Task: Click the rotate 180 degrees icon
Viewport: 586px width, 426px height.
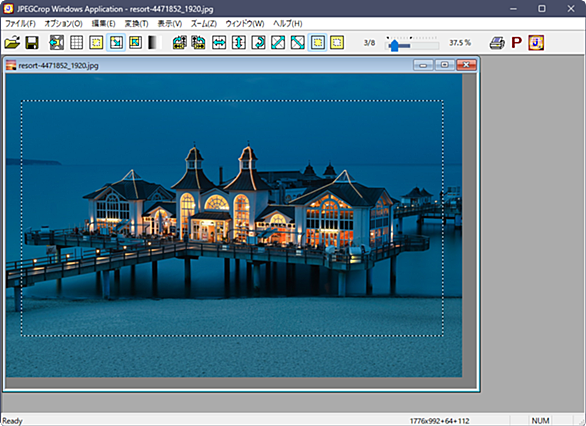Action: coord(259,43)
